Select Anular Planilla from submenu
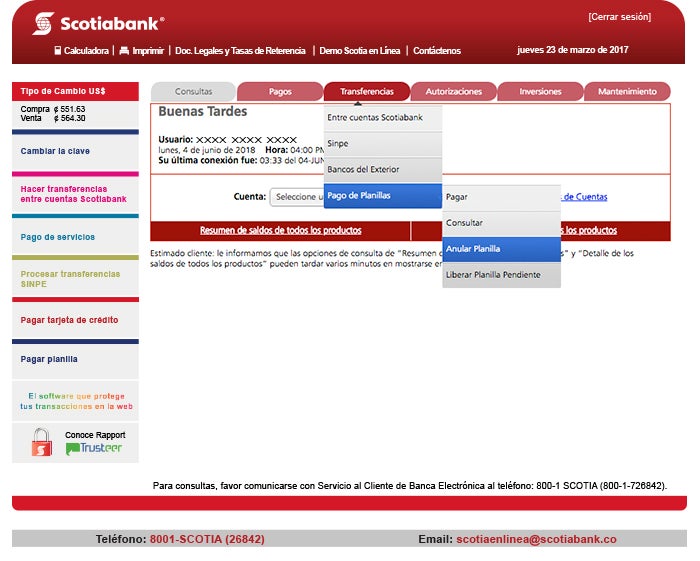This screenshot has width=700, height=561. click(x=501, y=249)
